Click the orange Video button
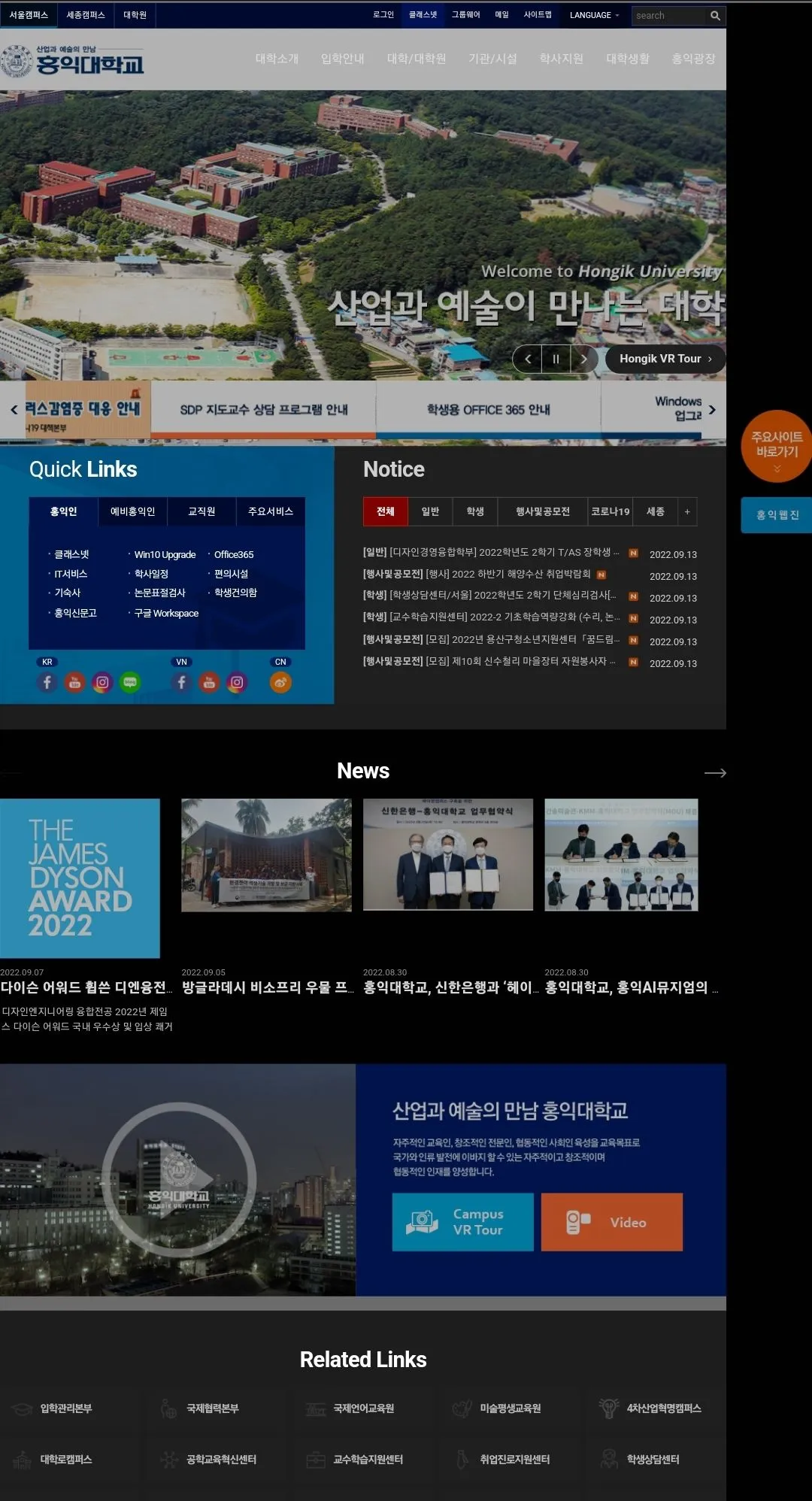 pyautogui.click(x=612, y=1222)
